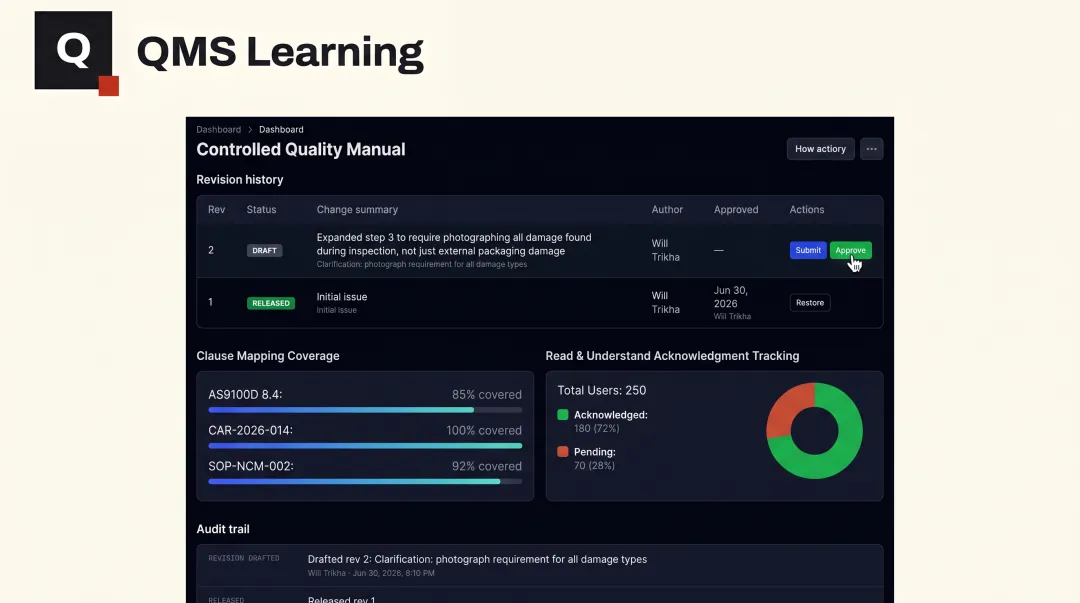
Task: Click the Rev column header
Action: click(x=216, y=209)
